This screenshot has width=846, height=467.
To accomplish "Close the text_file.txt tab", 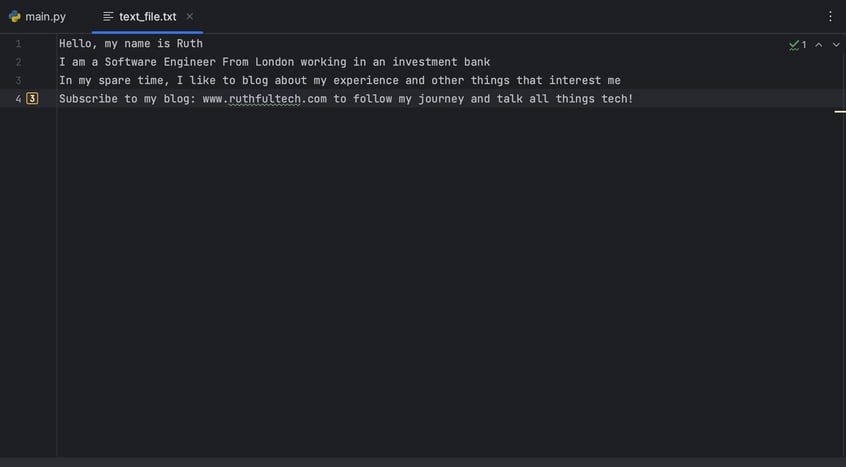I will 189,17.
